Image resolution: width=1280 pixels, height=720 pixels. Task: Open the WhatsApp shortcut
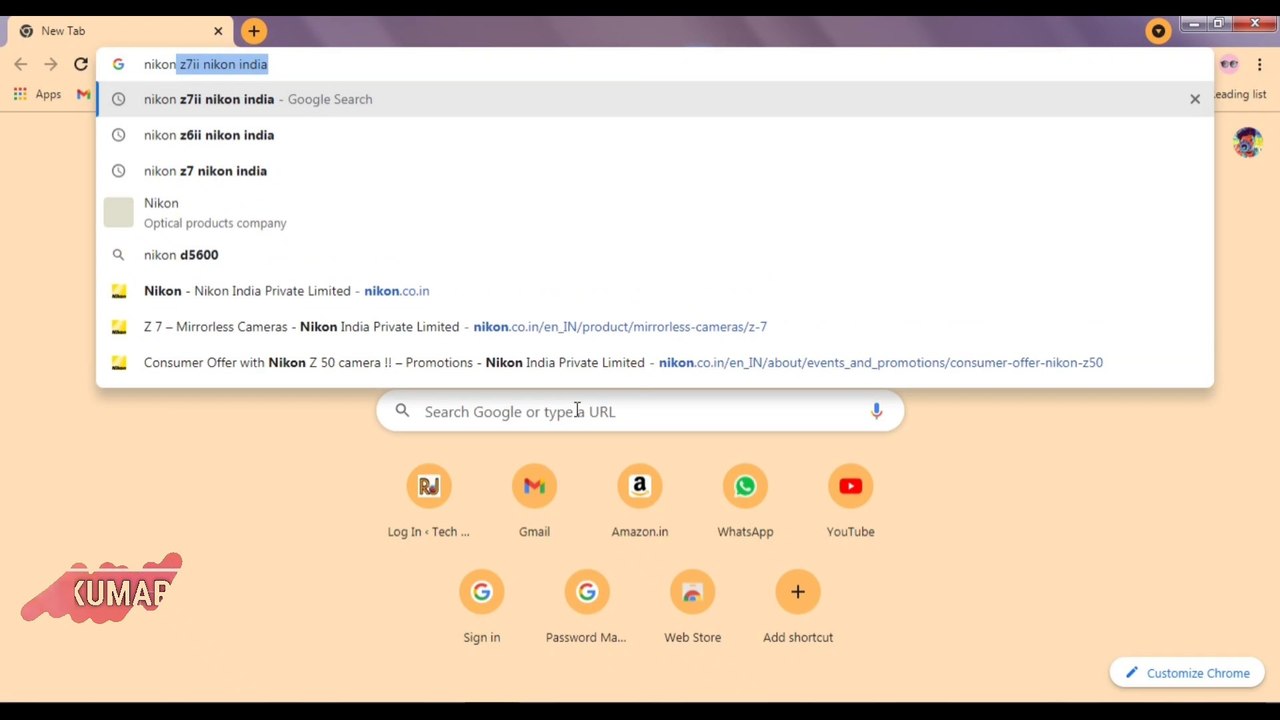(745, 502)
